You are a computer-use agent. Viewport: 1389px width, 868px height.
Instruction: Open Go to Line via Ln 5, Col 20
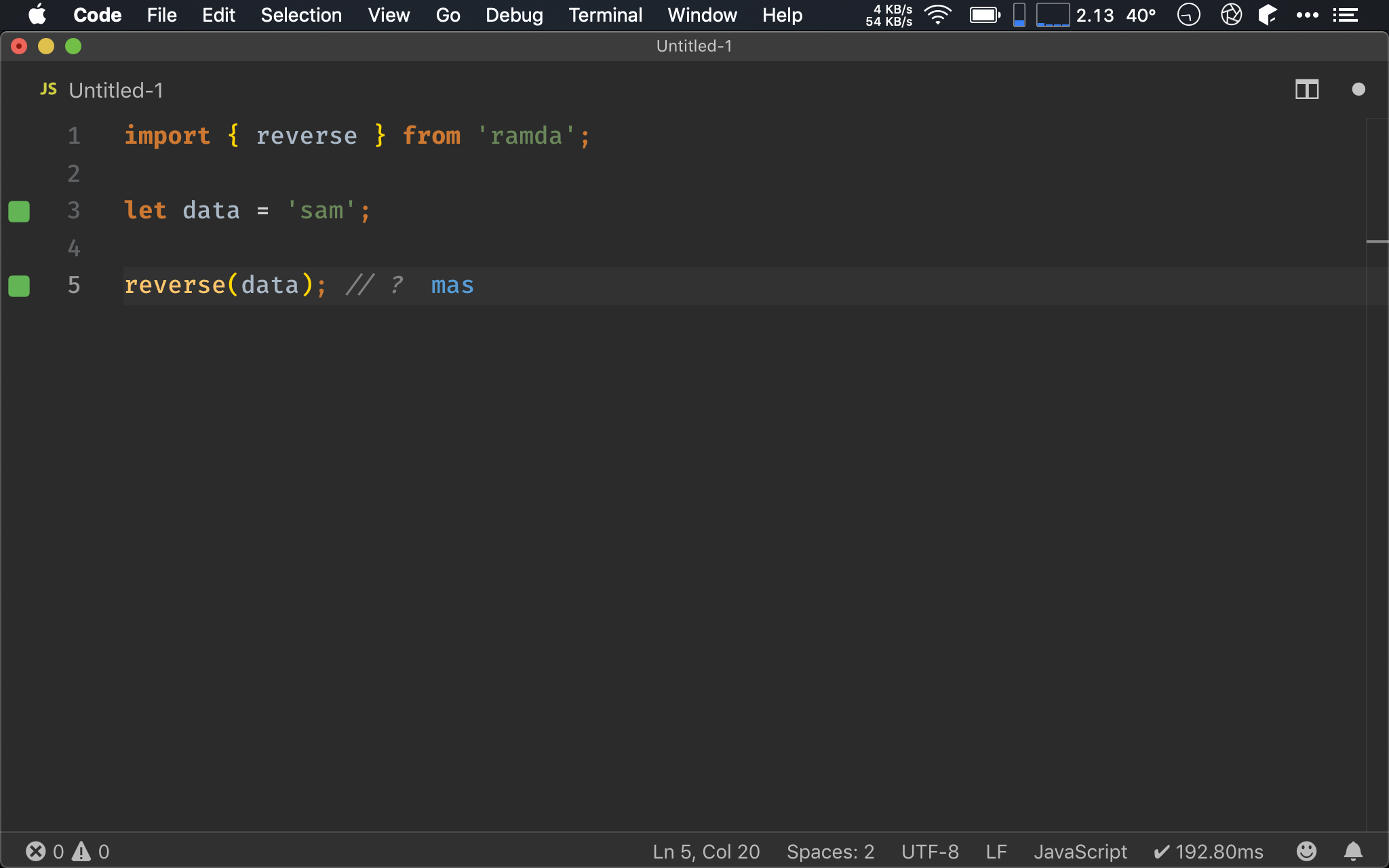(706, 852)
